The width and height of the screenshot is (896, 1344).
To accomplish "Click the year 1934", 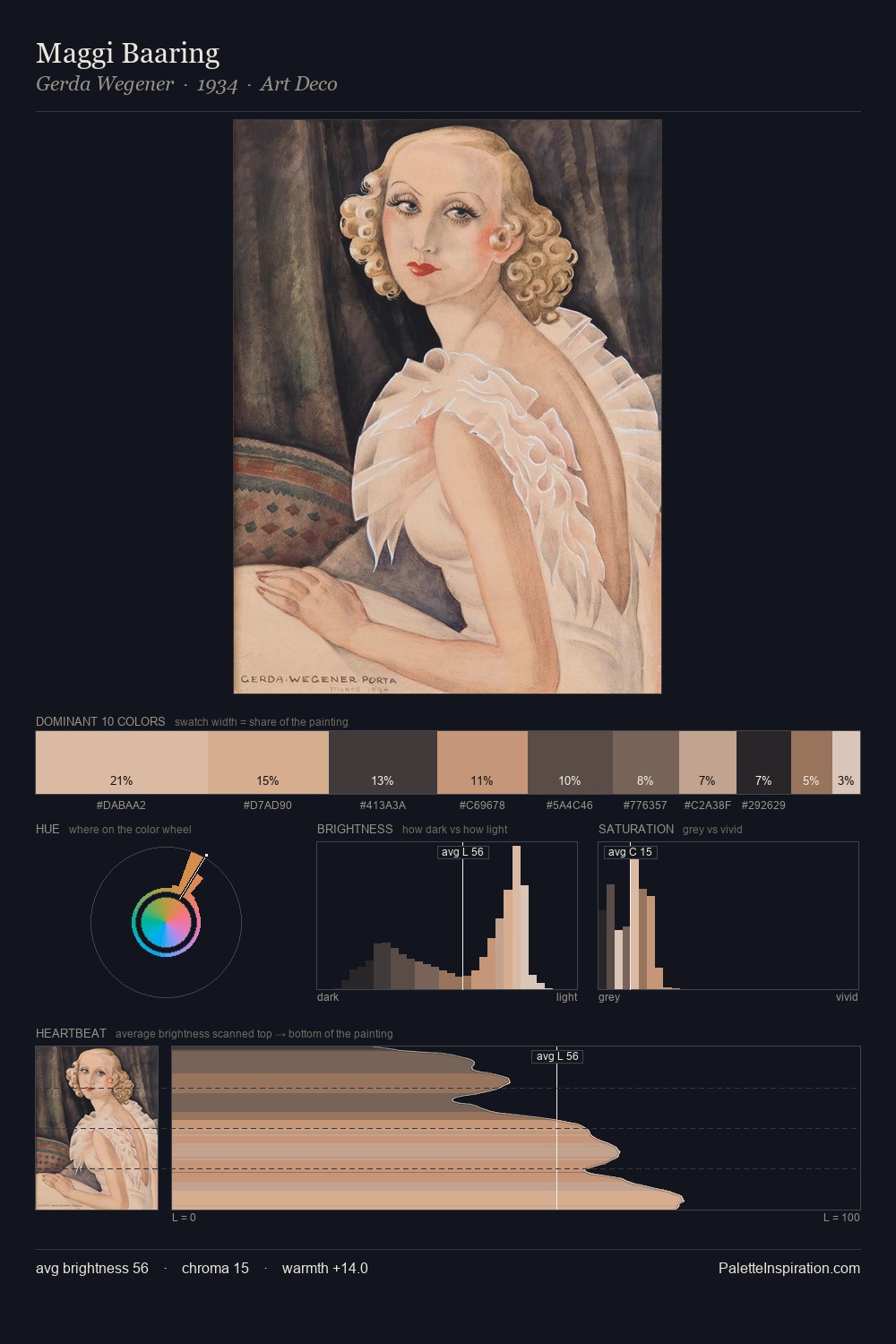I will [217, 84].
